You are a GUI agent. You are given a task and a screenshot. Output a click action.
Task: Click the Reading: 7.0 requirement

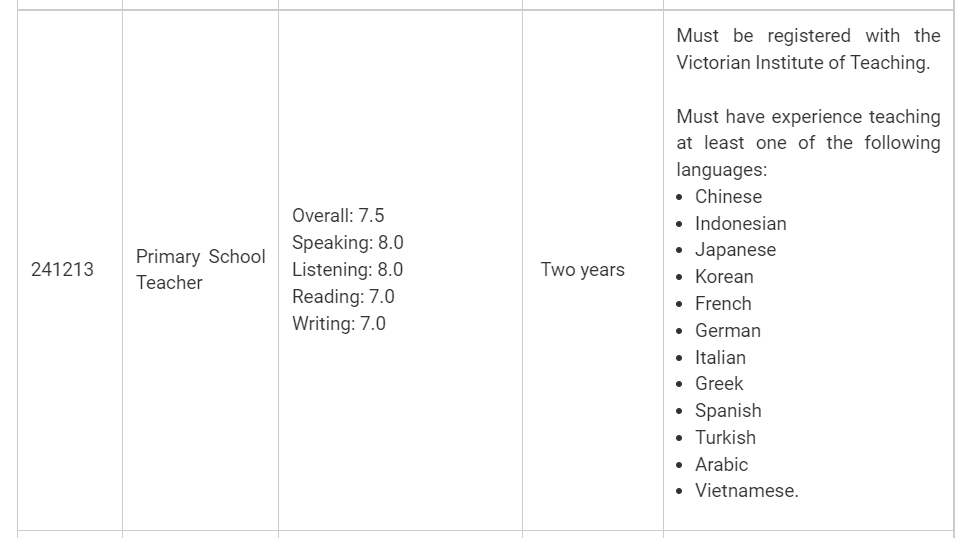(x=343, y=297)
